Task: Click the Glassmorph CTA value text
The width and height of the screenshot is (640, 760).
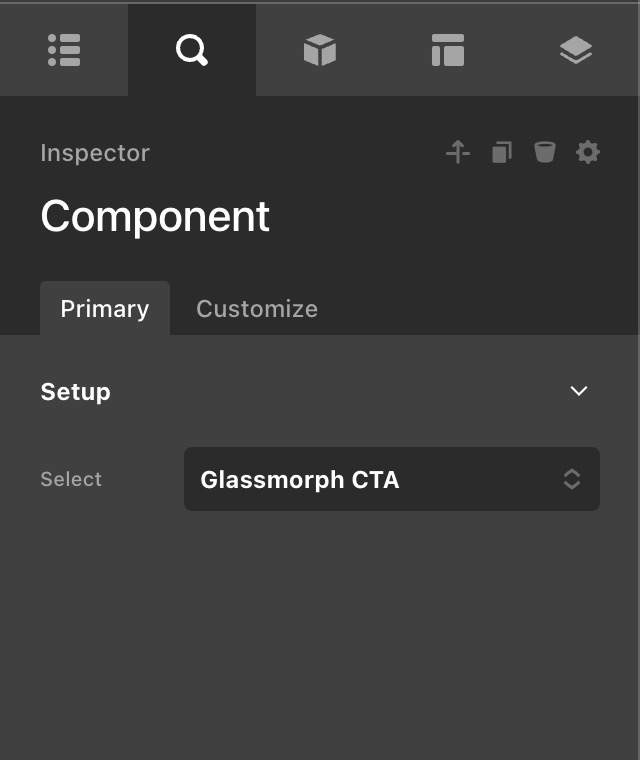Action: coord(300,480)
